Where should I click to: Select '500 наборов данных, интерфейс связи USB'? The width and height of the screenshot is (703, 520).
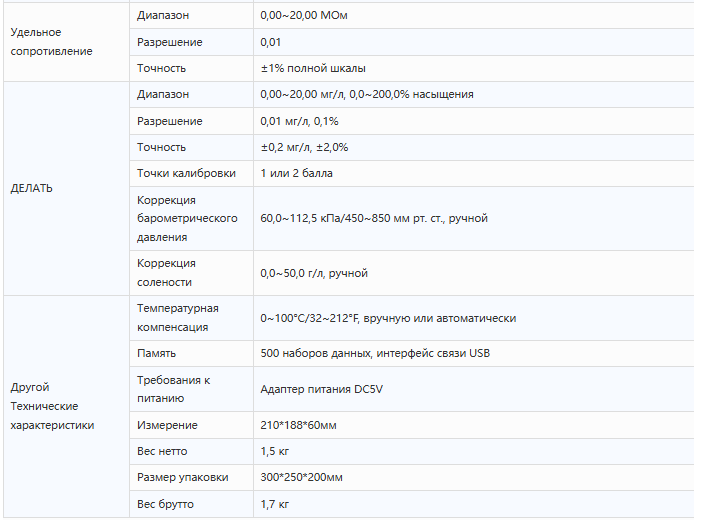tap(375, 353)
